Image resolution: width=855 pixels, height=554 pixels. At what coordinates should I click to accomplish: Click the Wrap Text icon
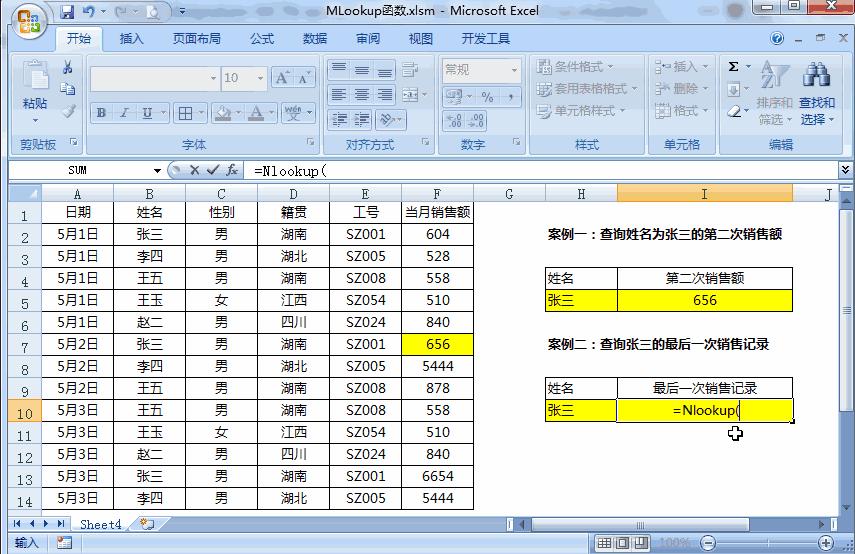click(410, 69)
